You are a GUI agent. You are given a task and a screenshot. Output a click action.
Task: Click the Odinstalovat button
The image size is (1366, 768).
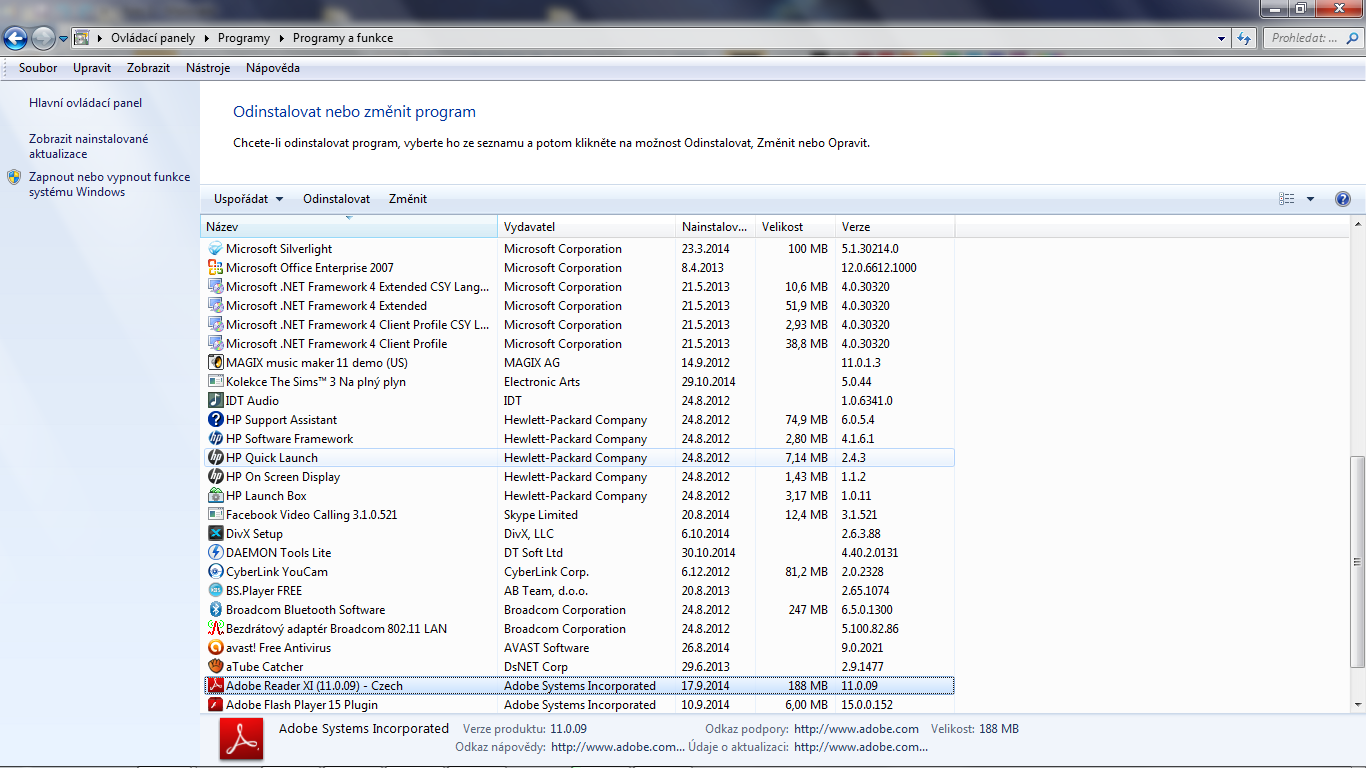tap(336, 199)
